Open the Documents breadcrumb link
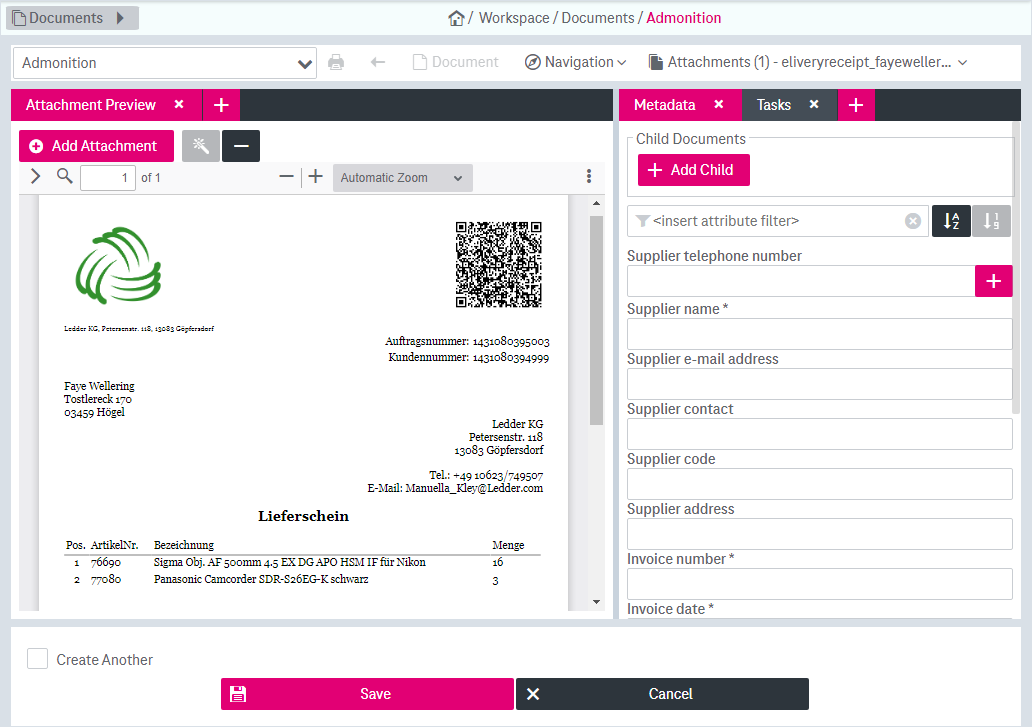Screen dimensions: 1032x727 [597, 17]
